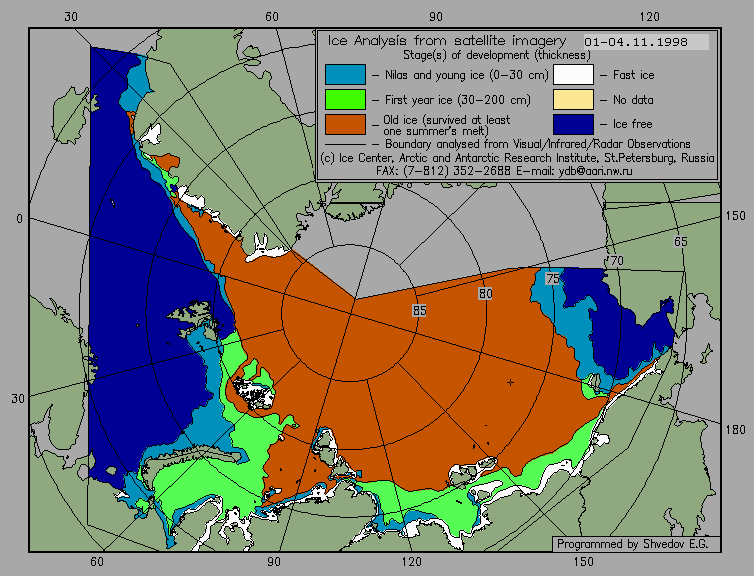Click the boundary line sample in the legend
The height and width of the screenshot is (576, 754).
(x=345, y=144)
